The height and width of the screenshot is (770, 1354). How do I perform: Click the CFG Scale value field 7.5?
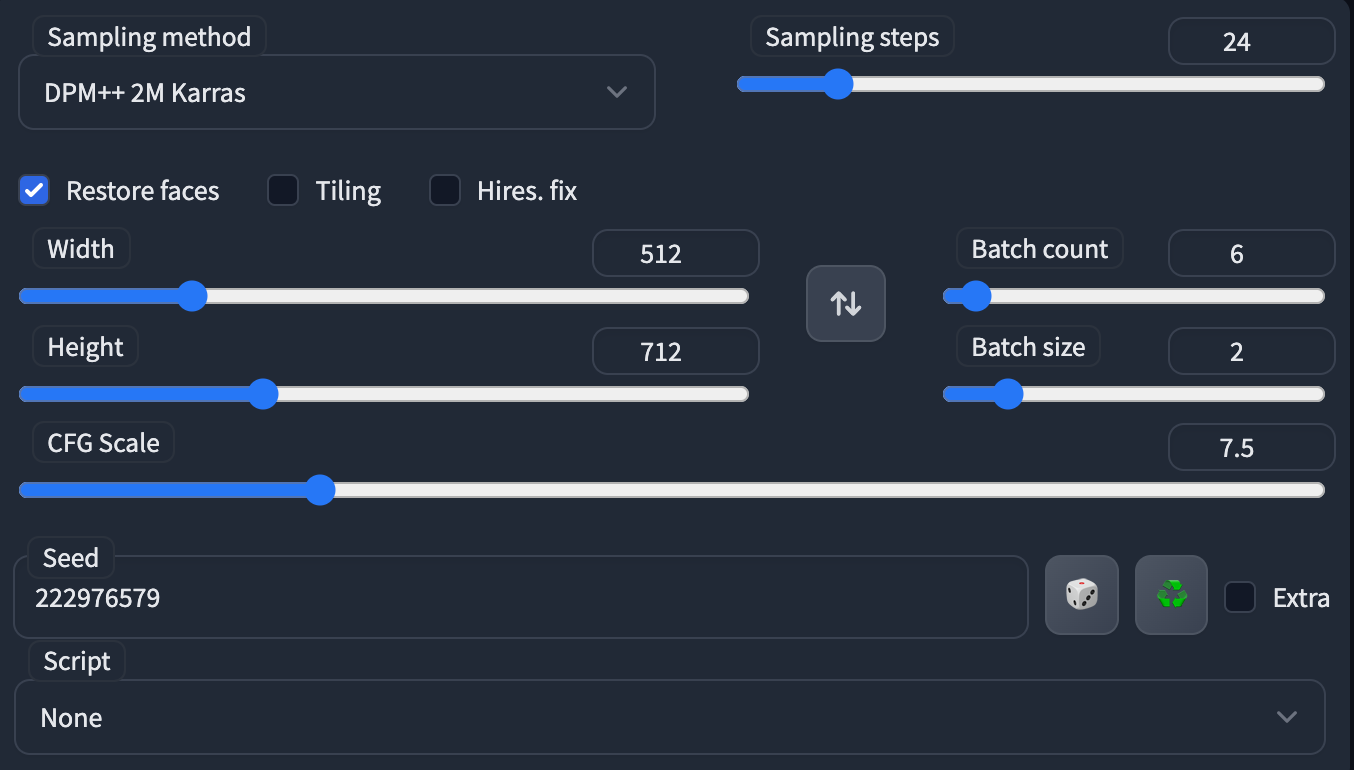(x=1252, y=447)
